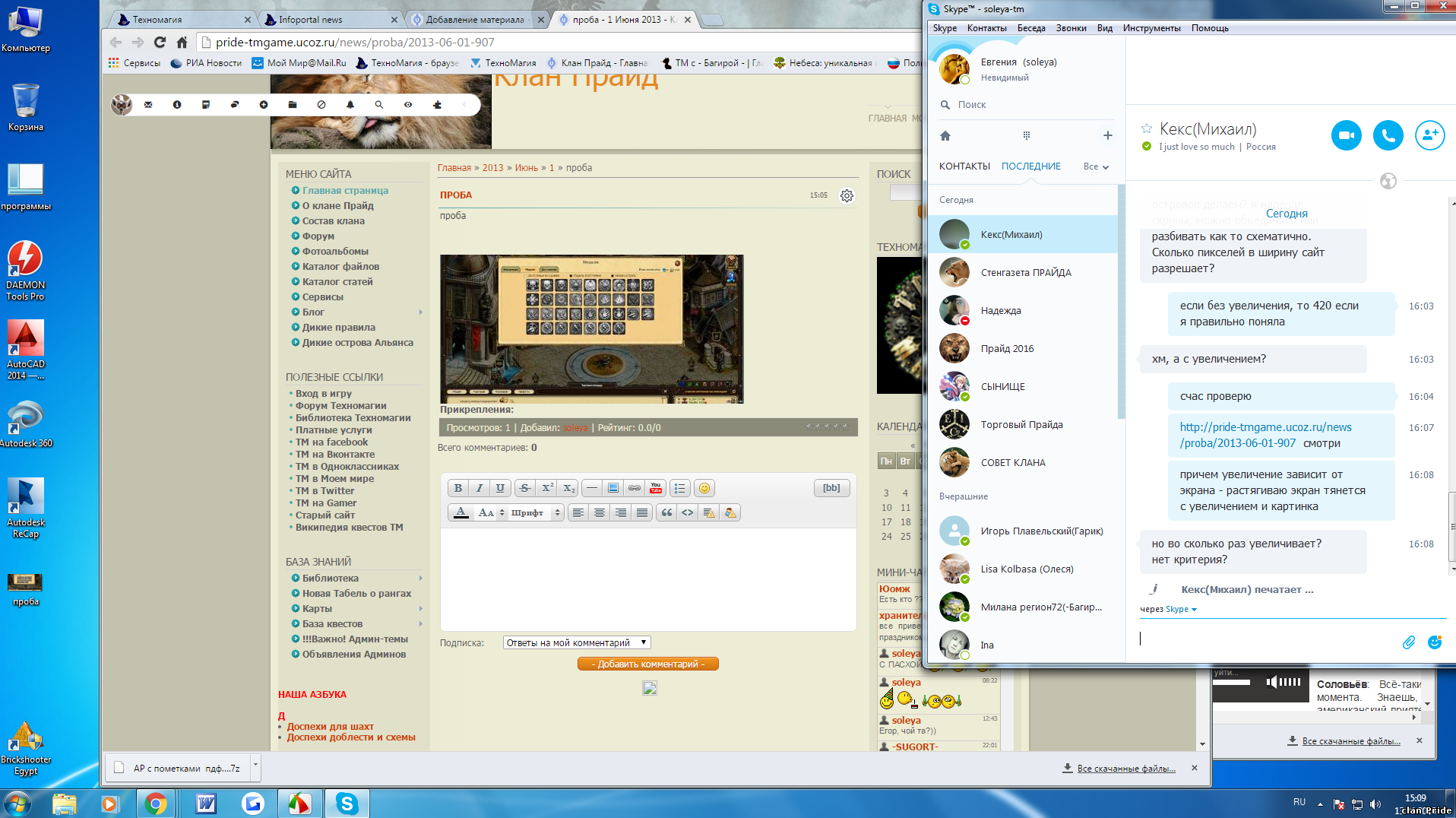Click the Добавить комментарий button
Screen dimensions: 1456x818
648,664
